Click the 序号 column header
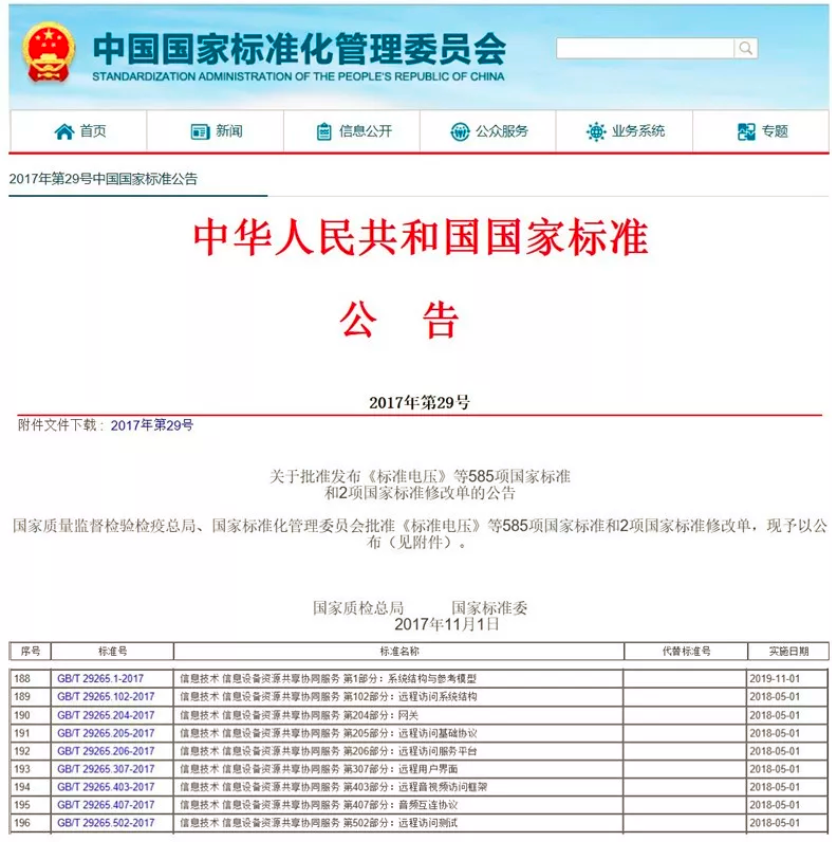The height and width of the screenshot is (843, 832). coord(30,651)
